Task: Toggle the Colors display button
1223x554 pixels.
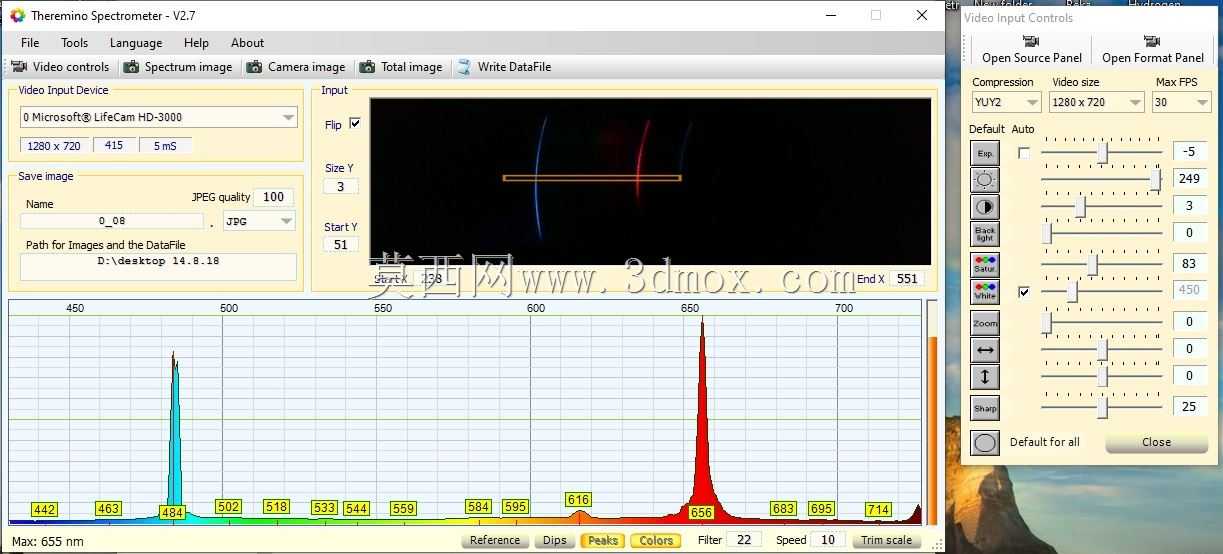Action: [x=656, y=540]
